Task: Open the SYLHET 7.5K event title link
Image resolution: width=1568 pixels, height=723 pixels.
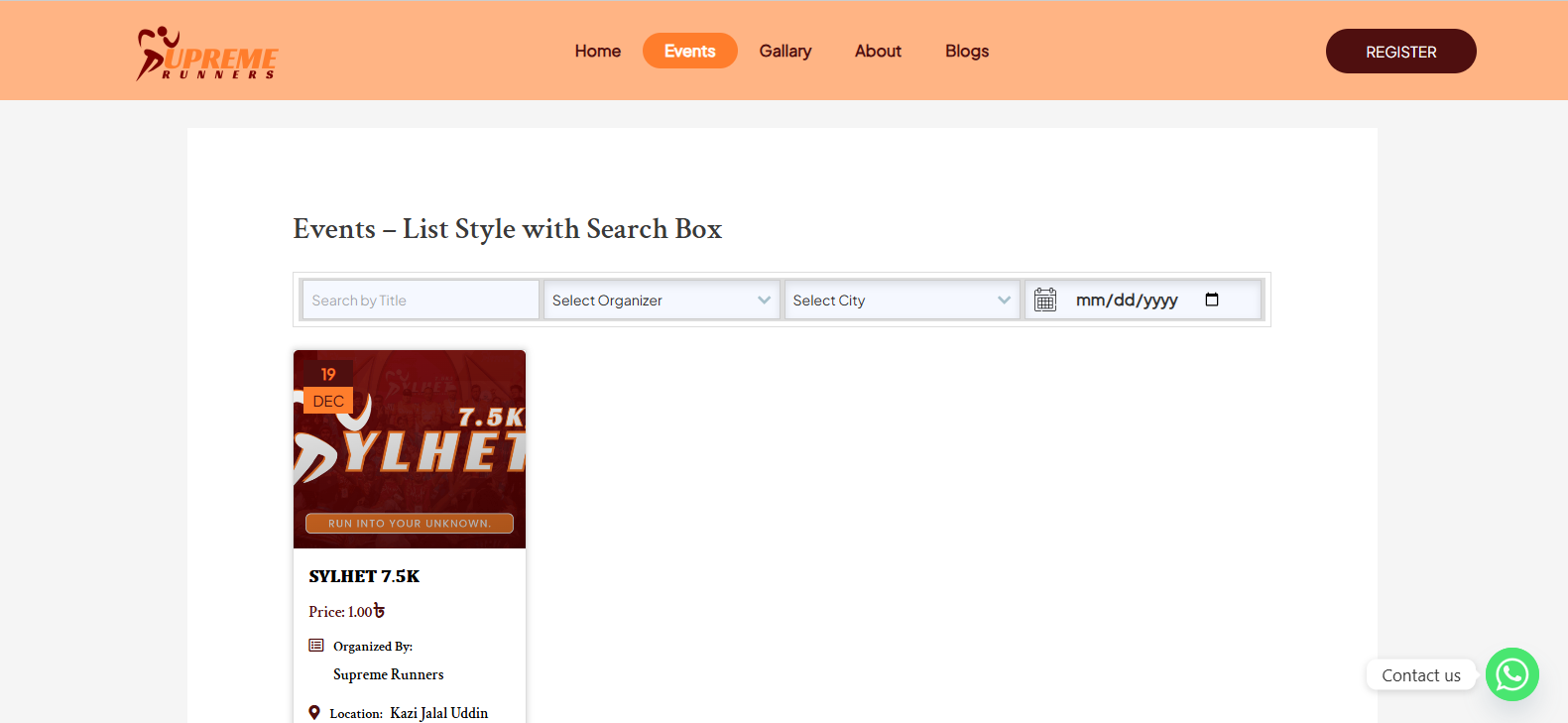Action: (x=364, y=576)
